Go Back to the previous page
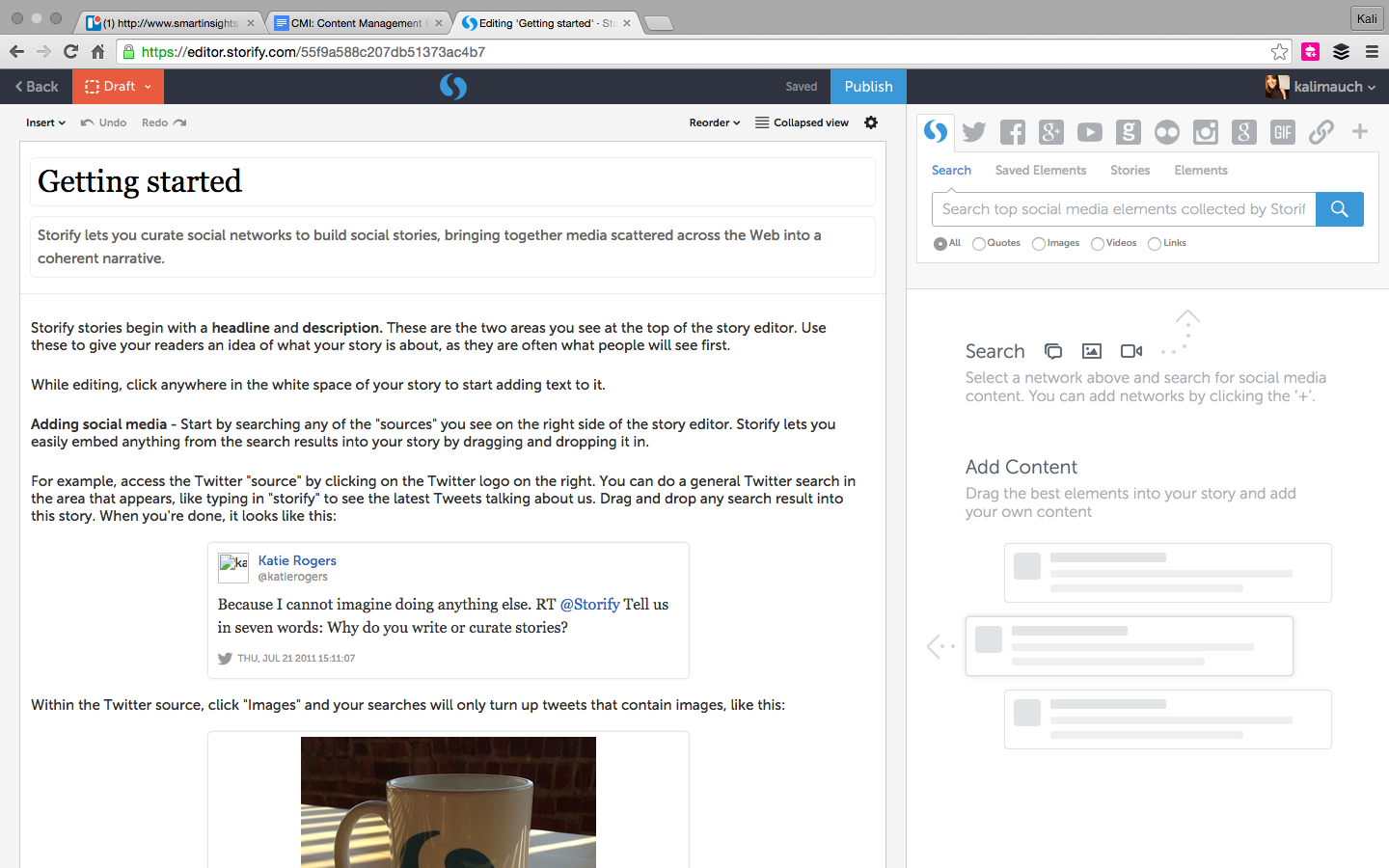Image resolution: width=1389 pixels, height=868 pixels. click(x=37, y=87)
